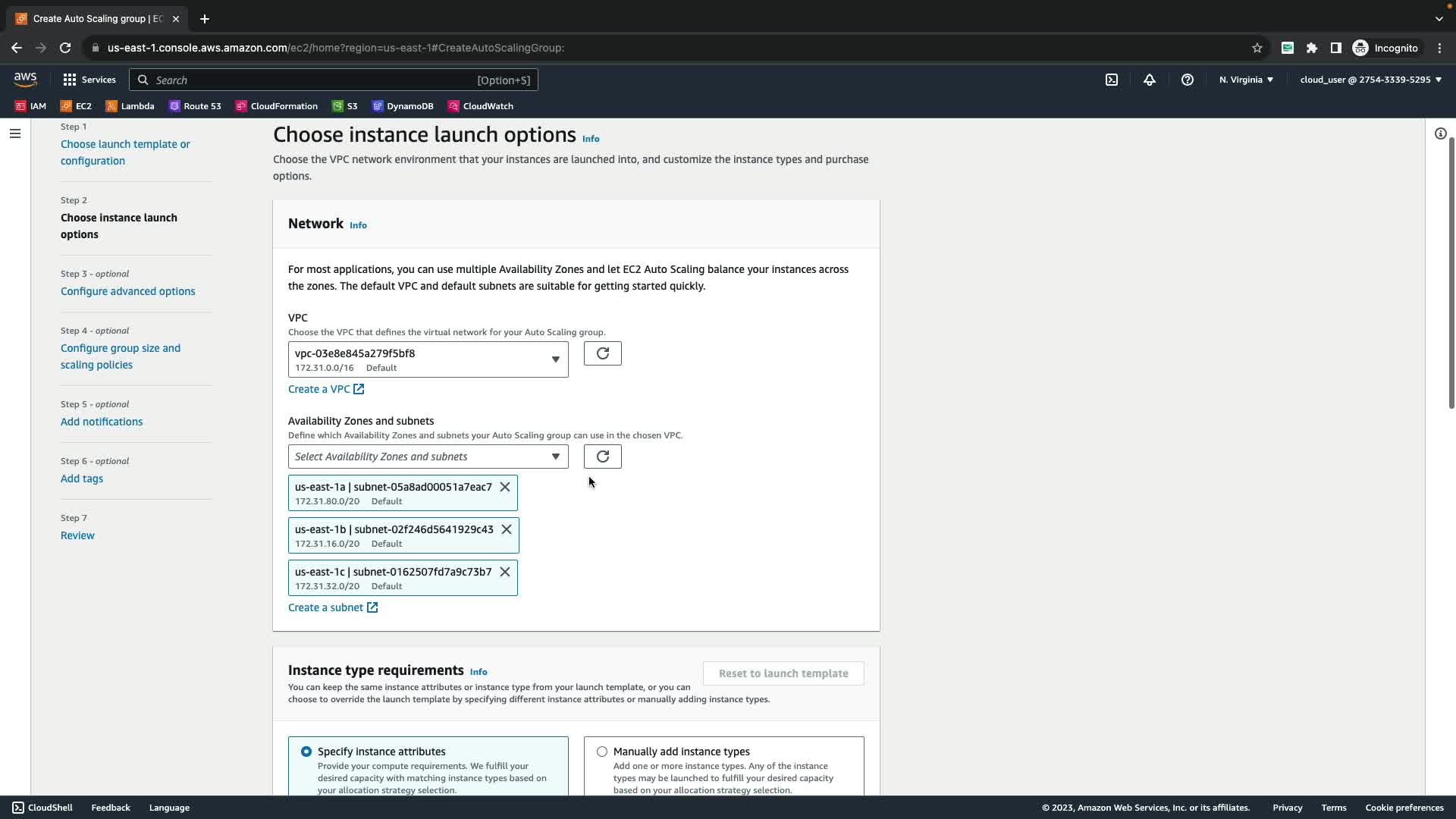Open the CloudWatch bookmark shortcut
This screenshot has width=1456, height=819.
point(481,106)
